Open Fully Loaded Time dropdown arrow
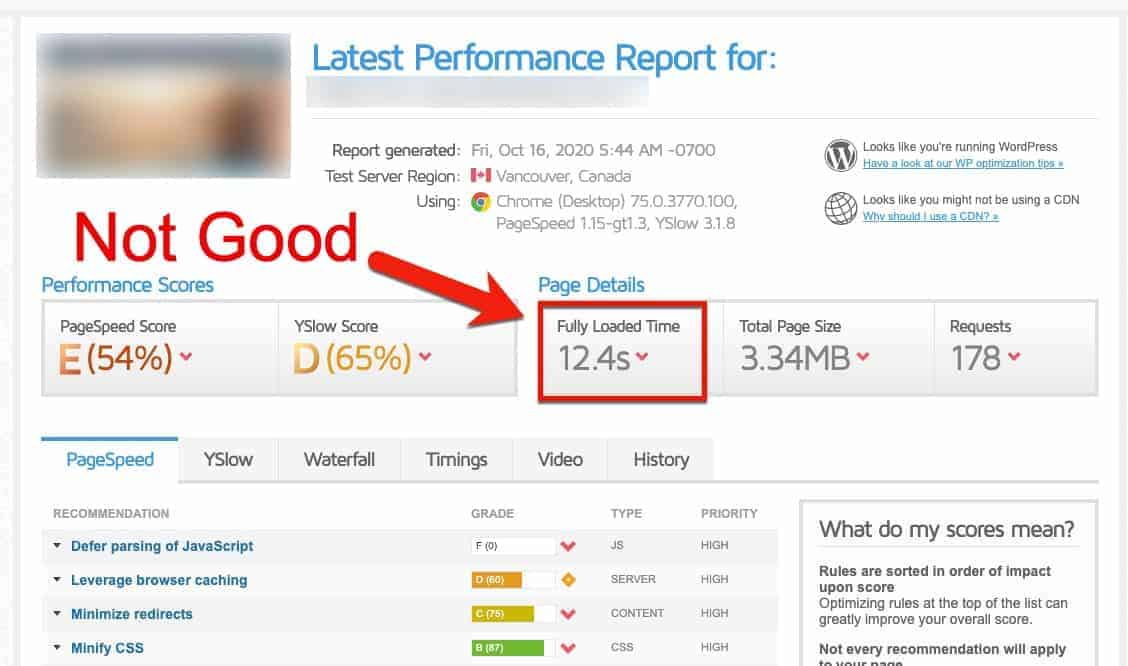The image size is (1128, 666). [642, 356]
